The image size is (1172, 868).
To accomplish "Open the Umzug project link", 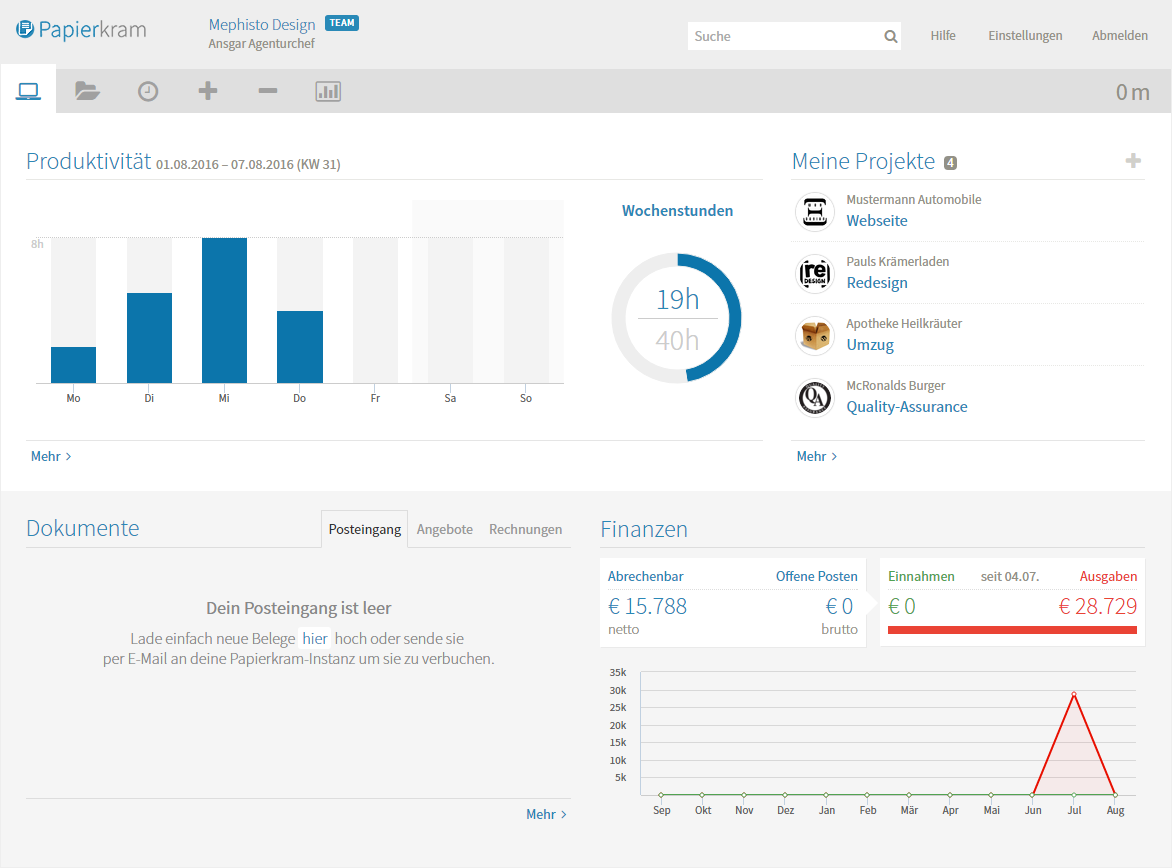I will point(870,345).
